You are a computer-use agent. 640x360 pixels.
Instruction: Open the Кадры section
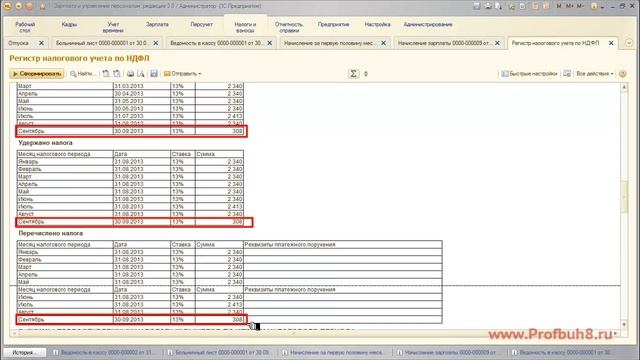(x=69, y=24)
